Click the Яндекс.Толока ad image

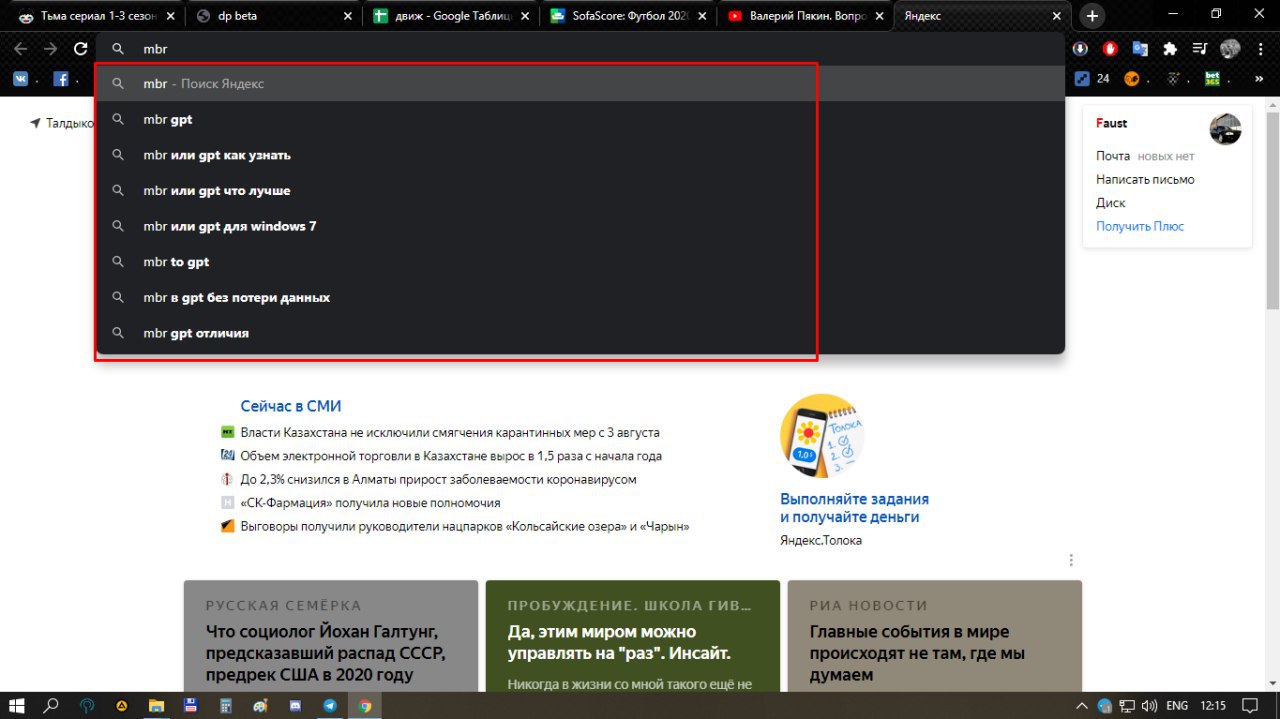pyautogui.click(x=821, y=435)
